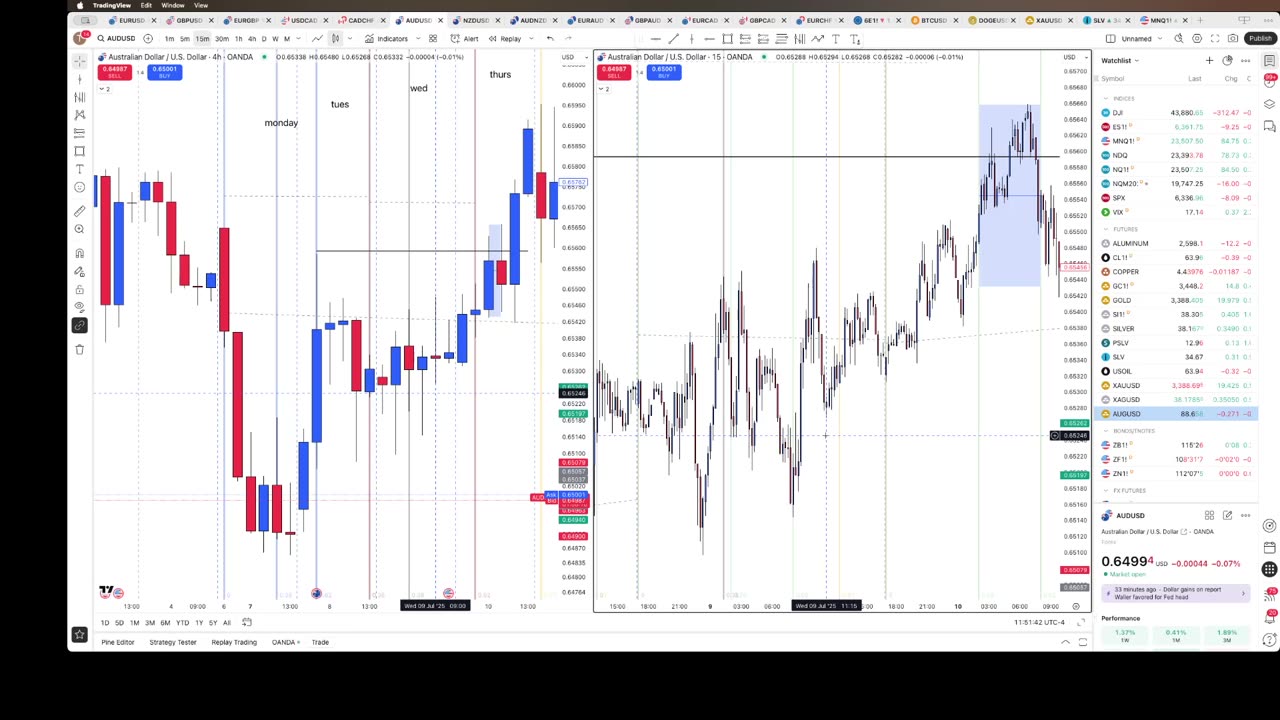Open the watchlist advanced view icon
Viewport: 1280px width, 720px height.
(x=1227, y=61)
